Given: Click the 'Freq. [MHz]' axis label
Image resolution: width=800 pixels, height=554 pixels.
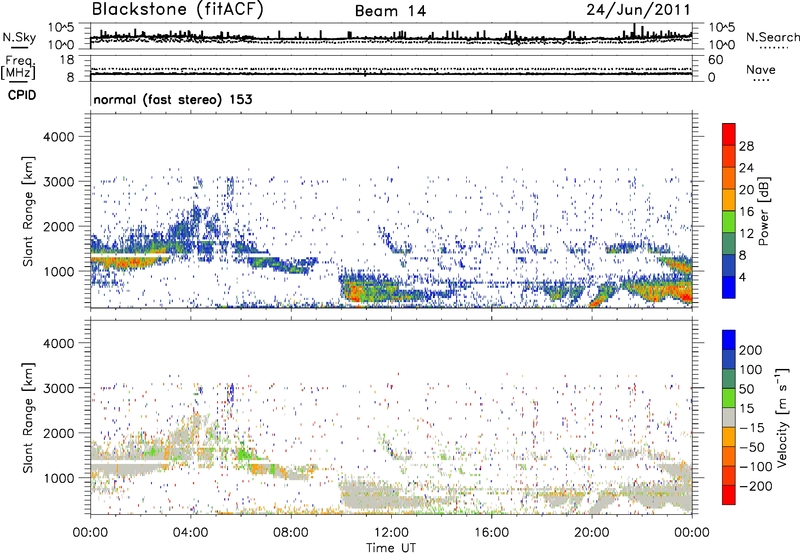Looking at the screenshot, I should (x=18, y=67).
